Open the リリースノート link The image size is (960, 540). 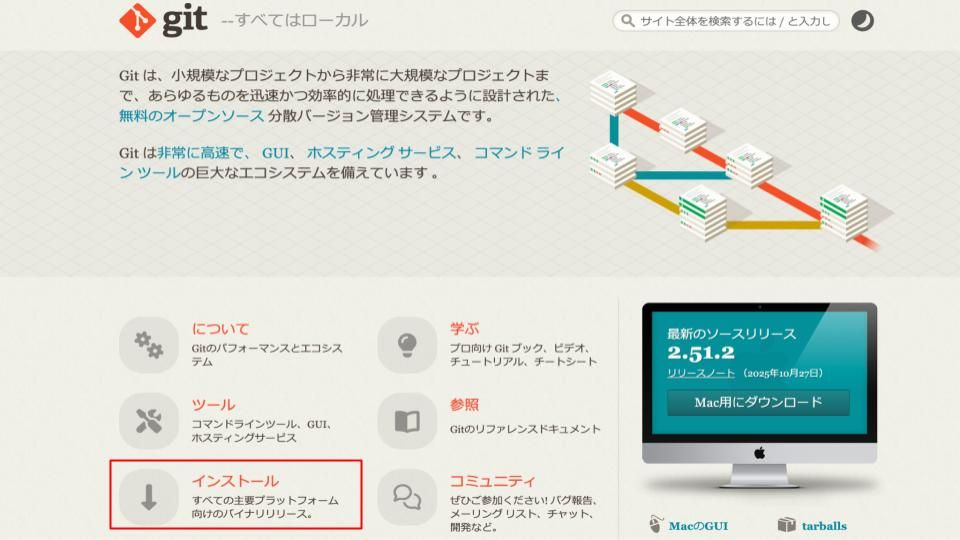click(701, 373)
